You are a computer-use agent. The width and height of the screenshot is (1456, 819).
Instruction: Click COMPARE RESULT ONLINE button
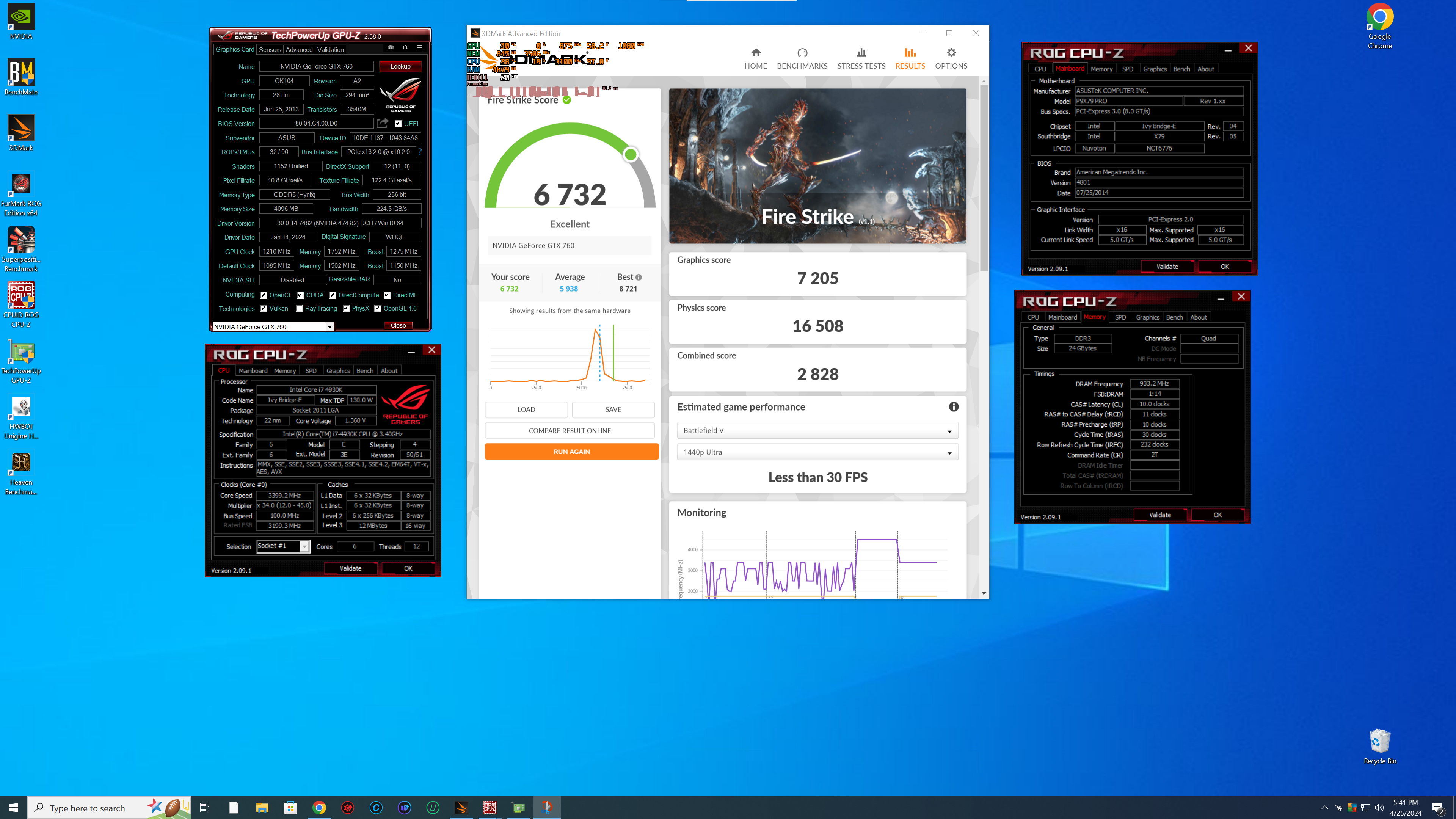pos(570,431)
